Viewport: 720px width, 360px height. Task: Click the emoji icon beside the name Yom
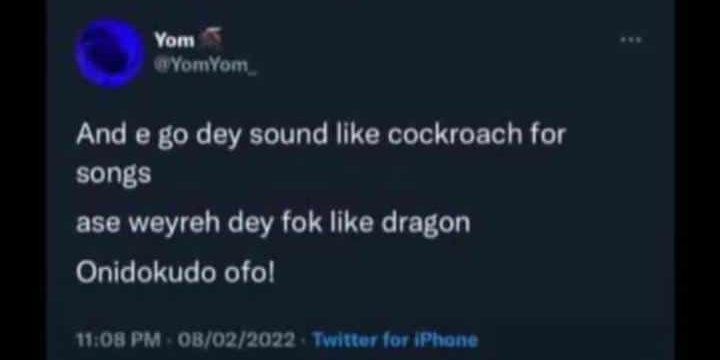click(211, 39)
